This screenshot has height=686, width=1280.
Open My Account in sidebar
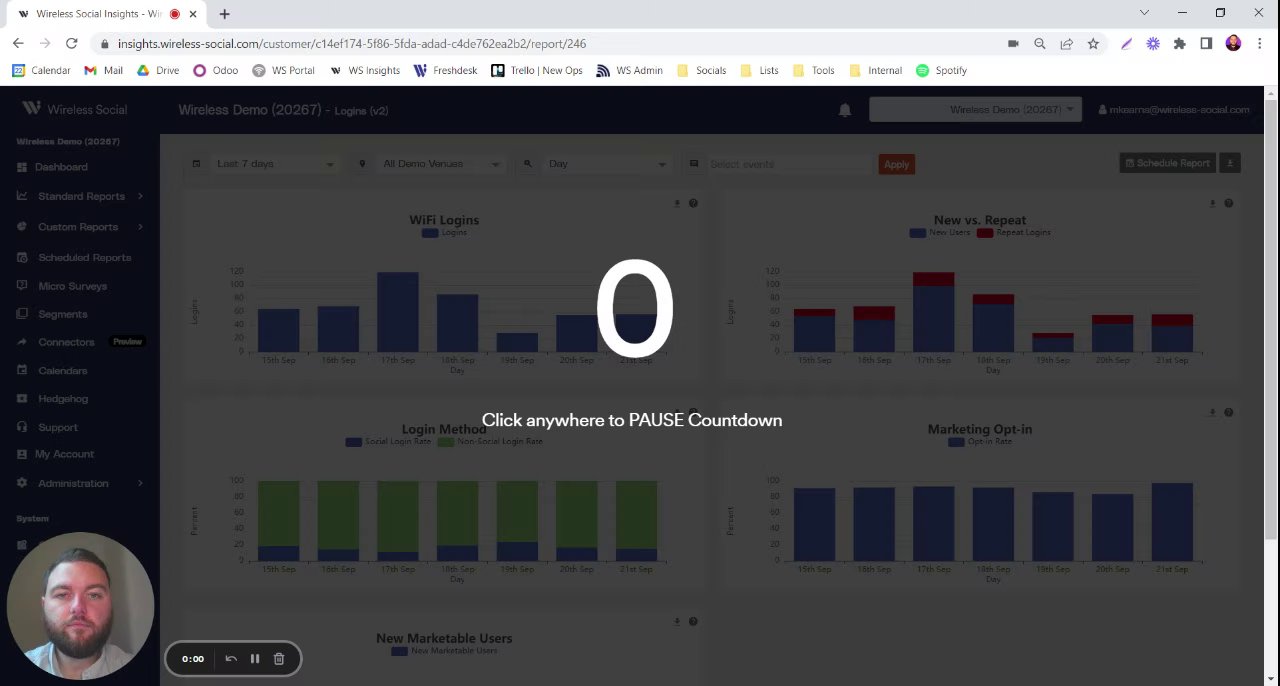64,454
